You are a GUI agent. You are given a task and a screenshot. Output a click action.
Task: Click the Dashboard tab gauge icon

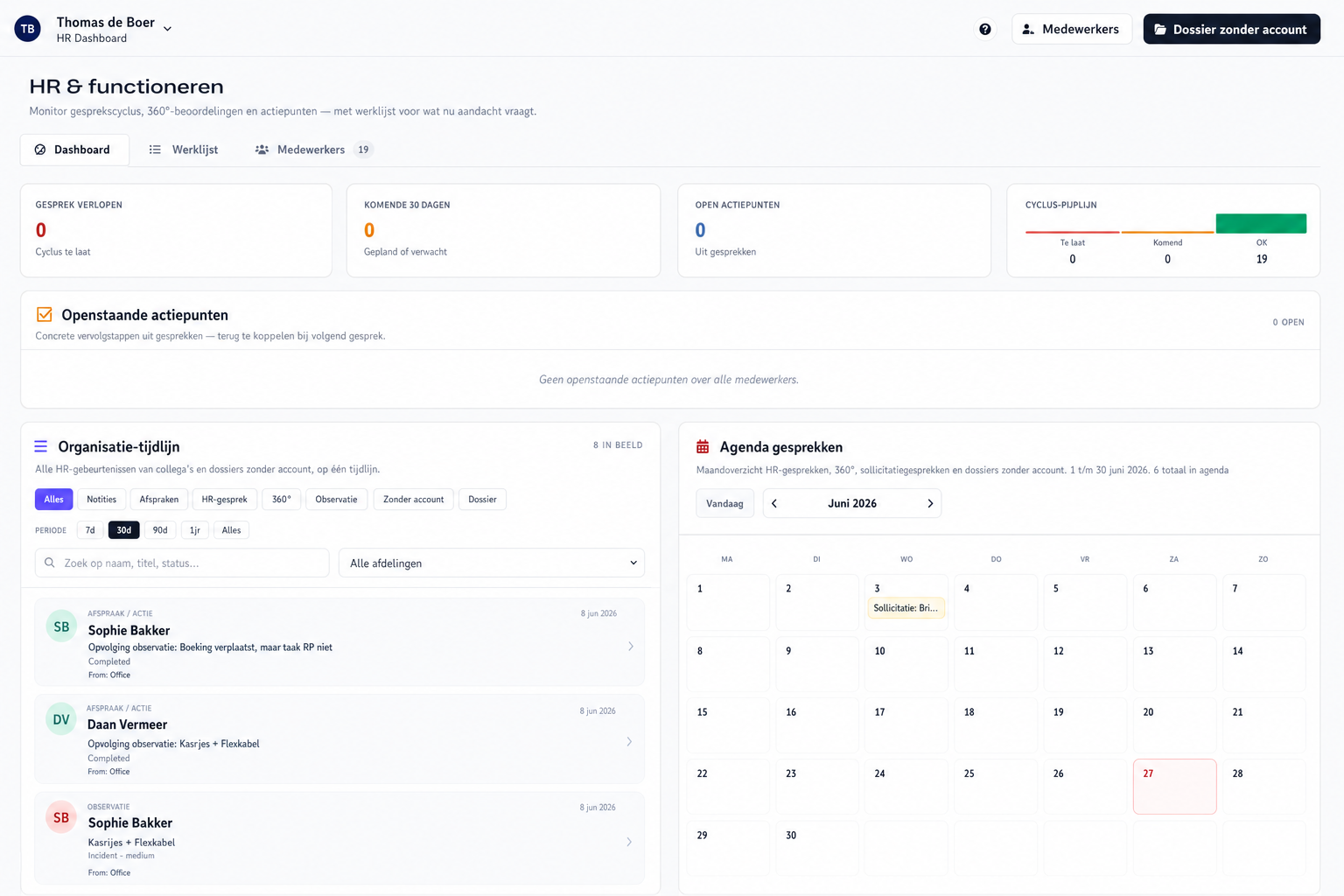(x=40, y=150)
